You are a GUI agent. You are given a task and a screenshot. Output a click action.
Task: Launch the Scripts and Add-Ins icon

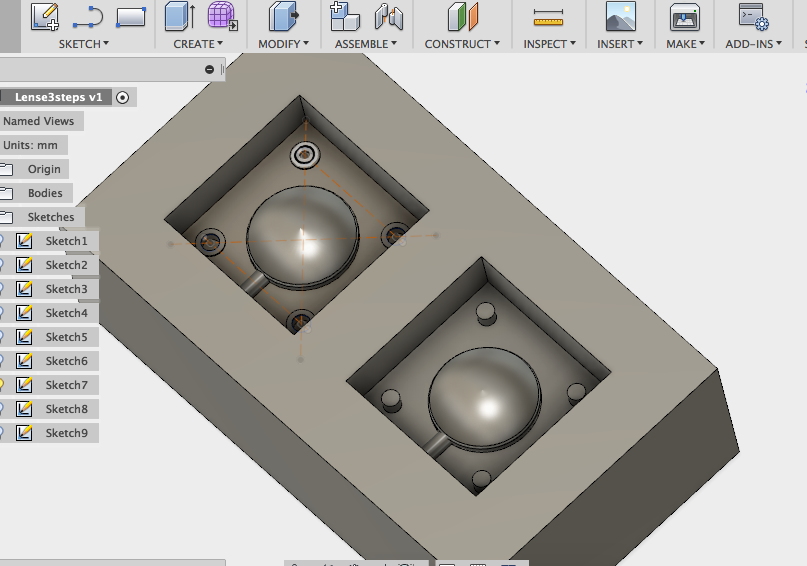[753, 16]
